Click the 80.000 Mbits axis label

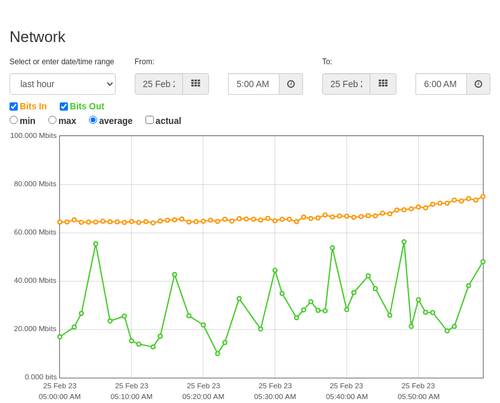coord(35,184)
